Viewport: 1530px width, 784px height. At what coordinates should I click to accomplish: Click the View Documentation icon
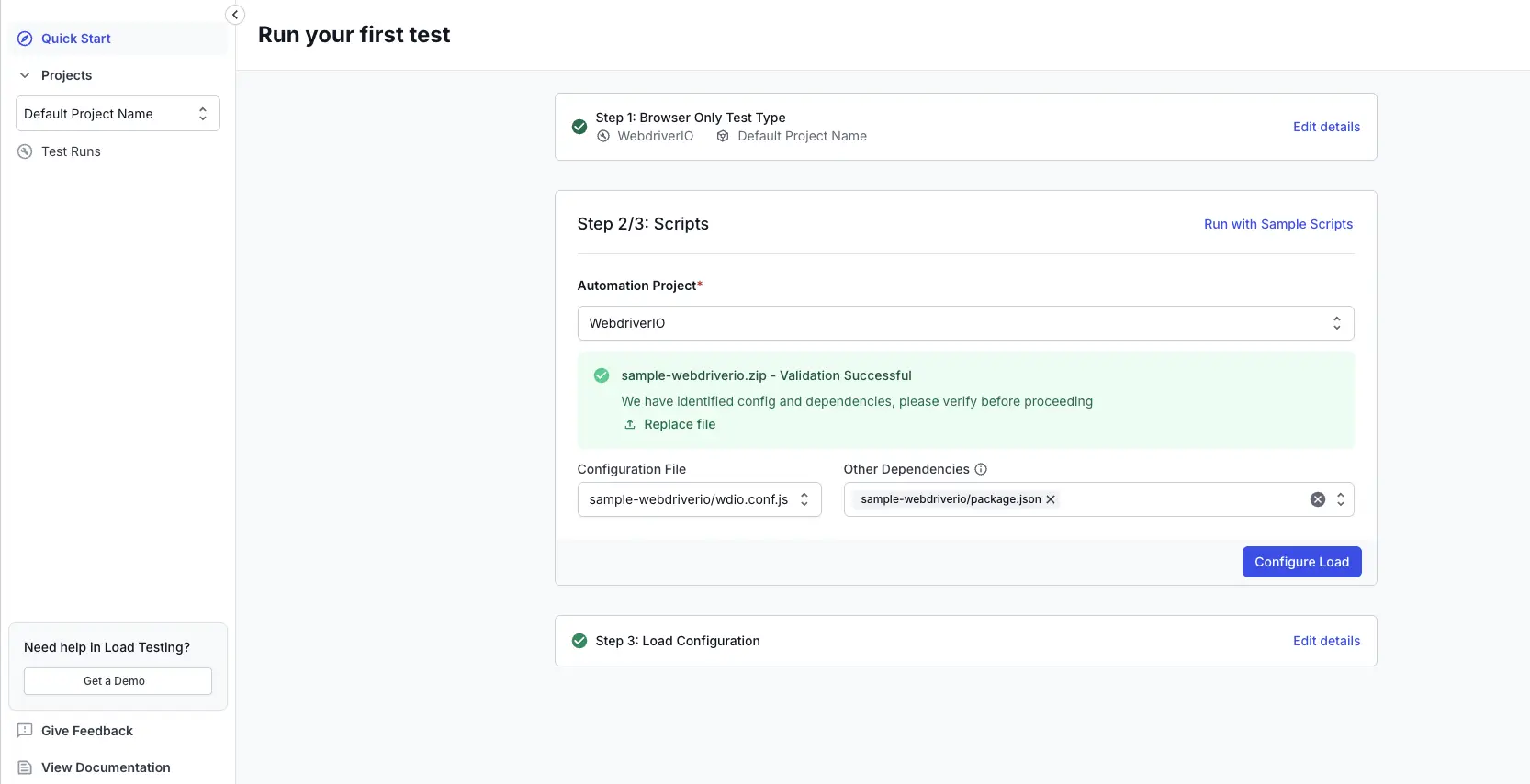click(25, 767)
